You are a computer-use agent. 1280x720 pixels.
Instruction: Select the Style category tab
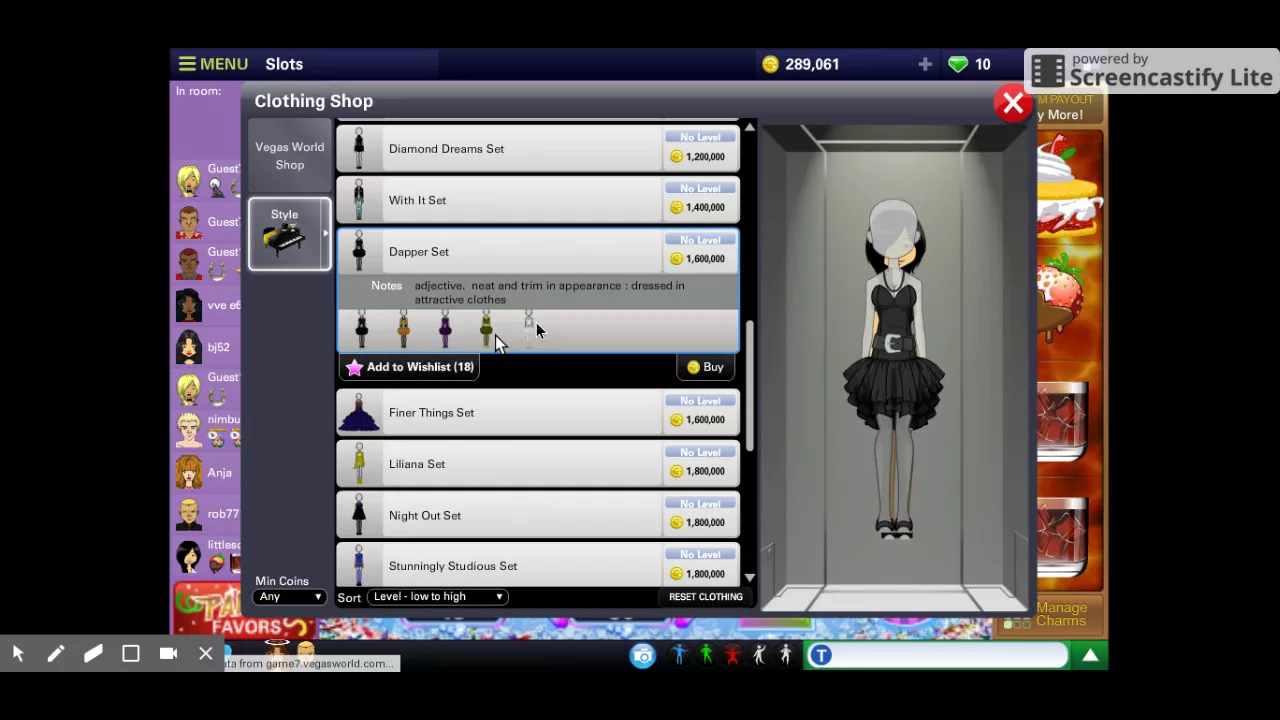click(289, 234)
